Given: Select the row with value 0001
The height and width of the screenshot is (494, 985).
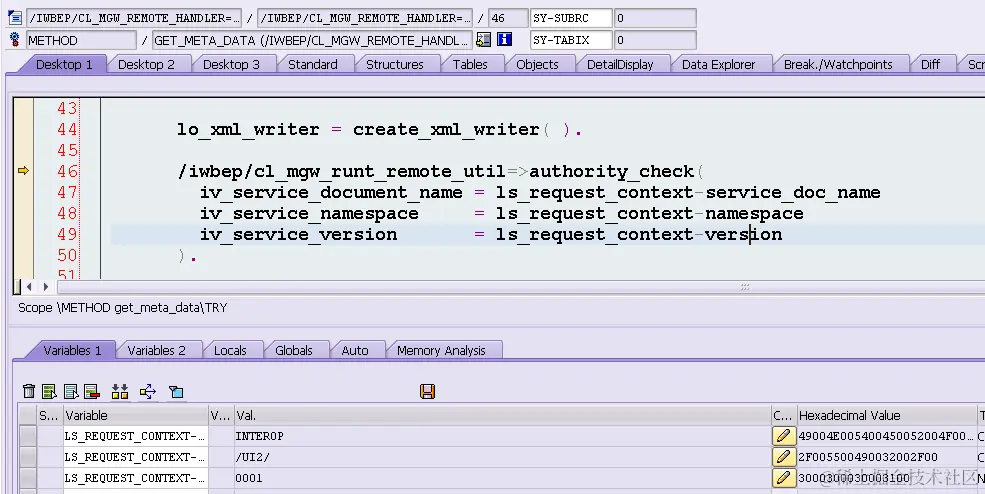Looking at the screenshot, I should [28, 478].
